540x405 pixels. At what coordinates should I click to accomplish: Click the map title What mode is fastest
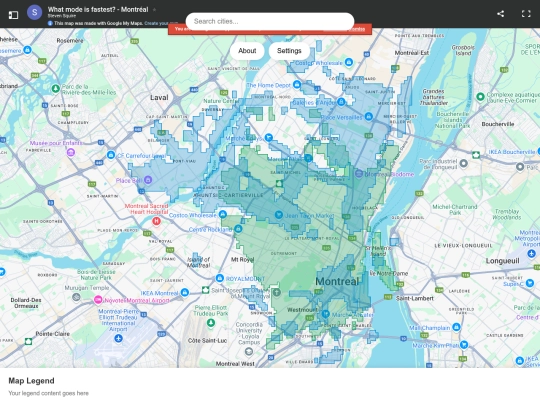click(98, 10)
